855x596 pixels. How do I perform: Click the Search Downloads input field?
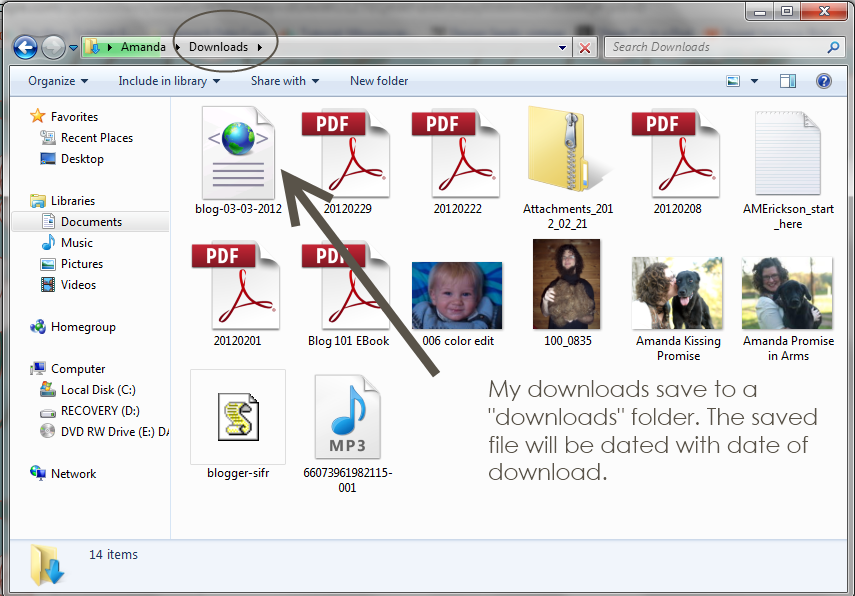pyautogui.click(x=715, y=47)
